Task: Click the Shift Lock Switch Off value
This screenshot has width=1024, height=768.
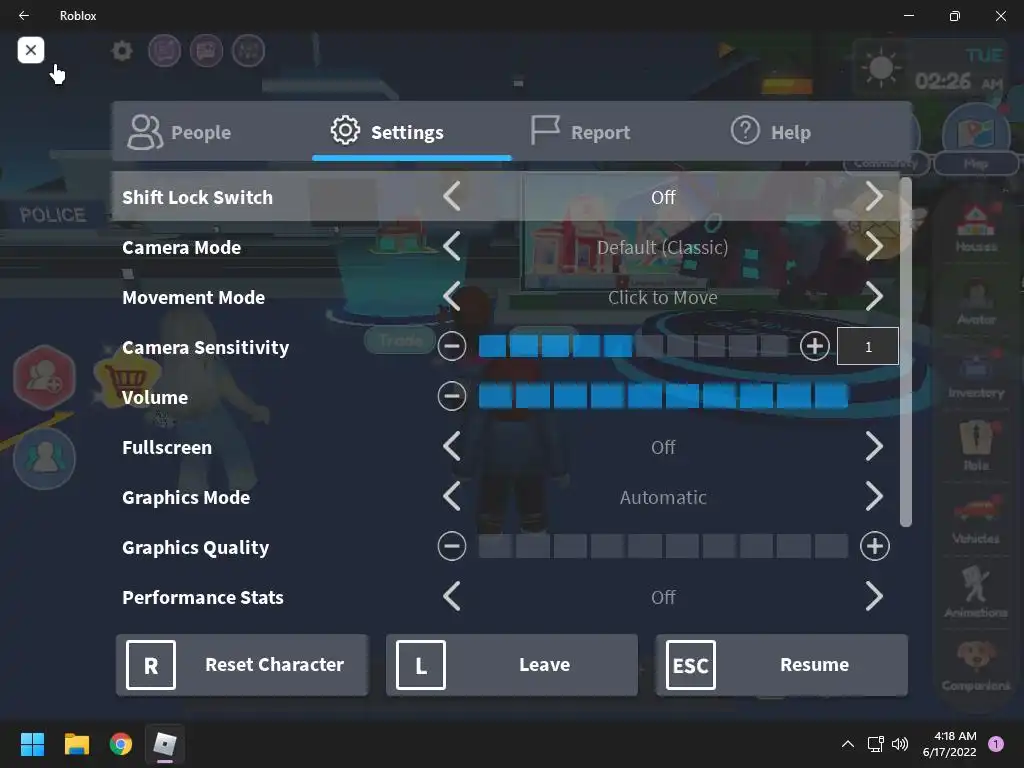Action: tap(663, 197)
